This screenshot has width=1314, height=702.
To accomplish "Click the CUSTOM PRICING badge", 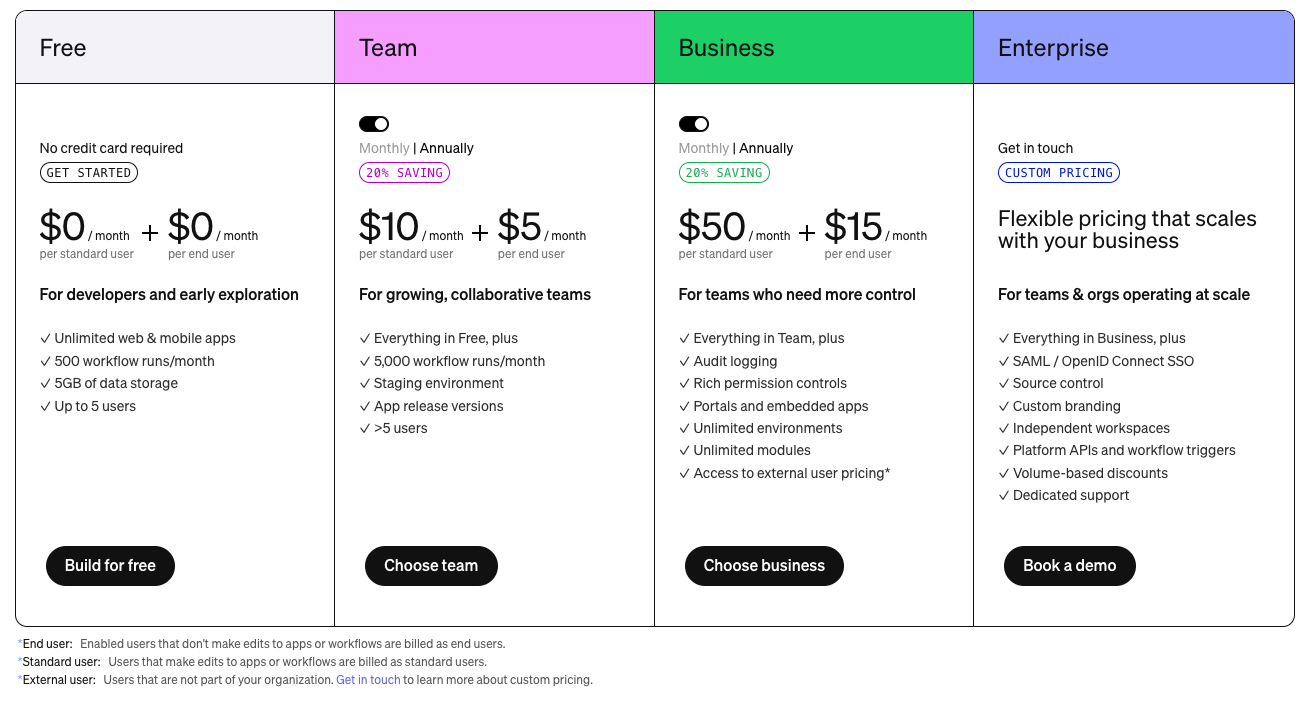I will 1059,173.
